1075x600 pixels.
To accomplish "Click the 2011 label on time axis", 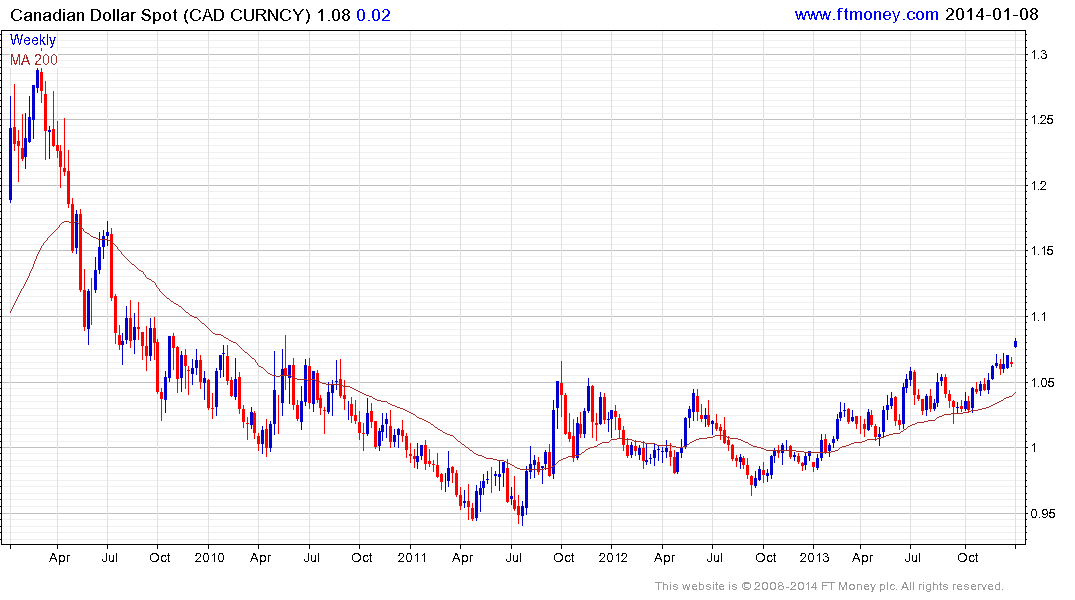I will 412,557.
